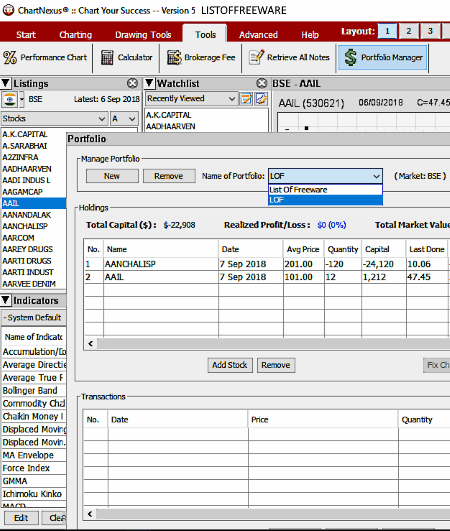This screenshot has height=531, width=450.
Task: Click the Remove button under Holdings
Action: pyautogui.click(x=276, y=365)
